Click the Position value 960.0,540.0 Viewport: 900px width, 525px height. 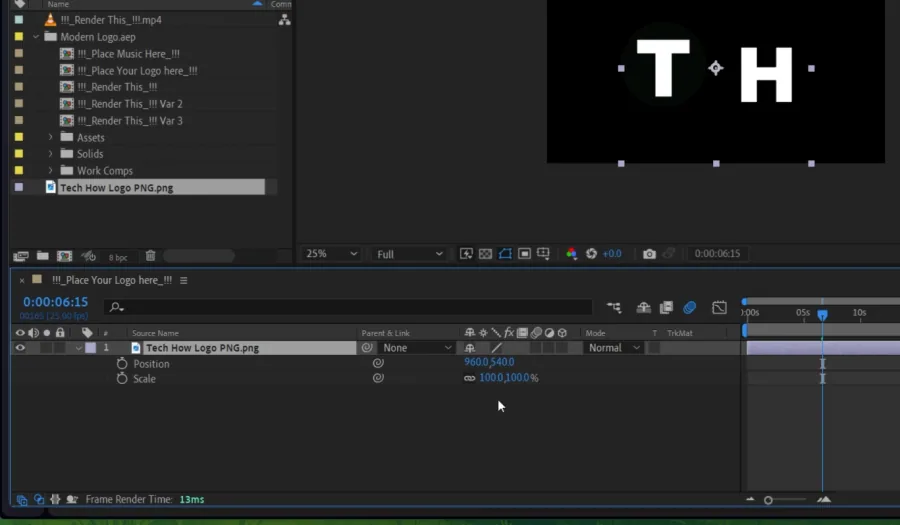pos(489,362)
